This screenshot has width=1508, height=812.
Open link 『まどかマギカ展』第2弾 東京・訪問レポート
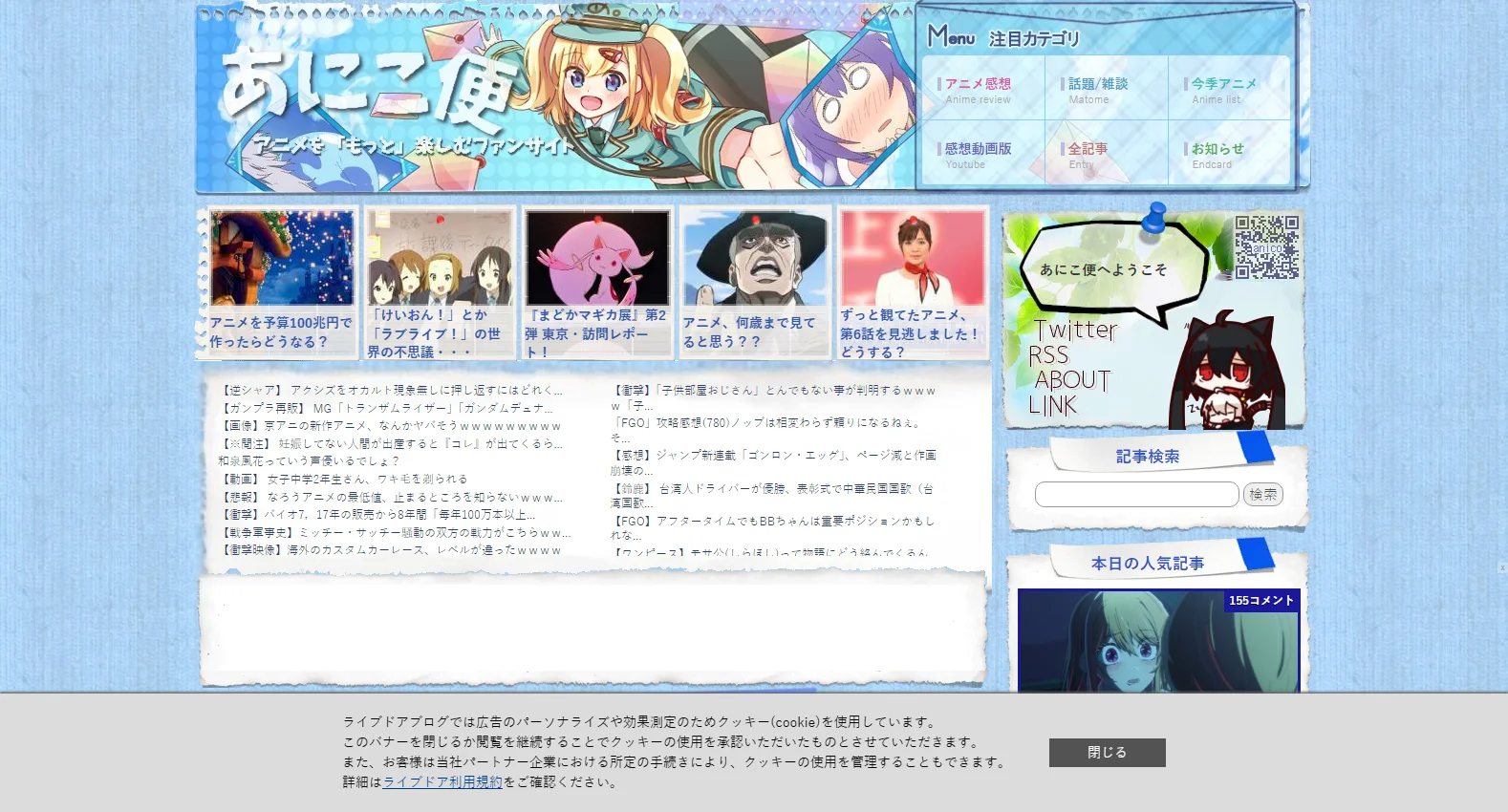[x=595, y=333]
